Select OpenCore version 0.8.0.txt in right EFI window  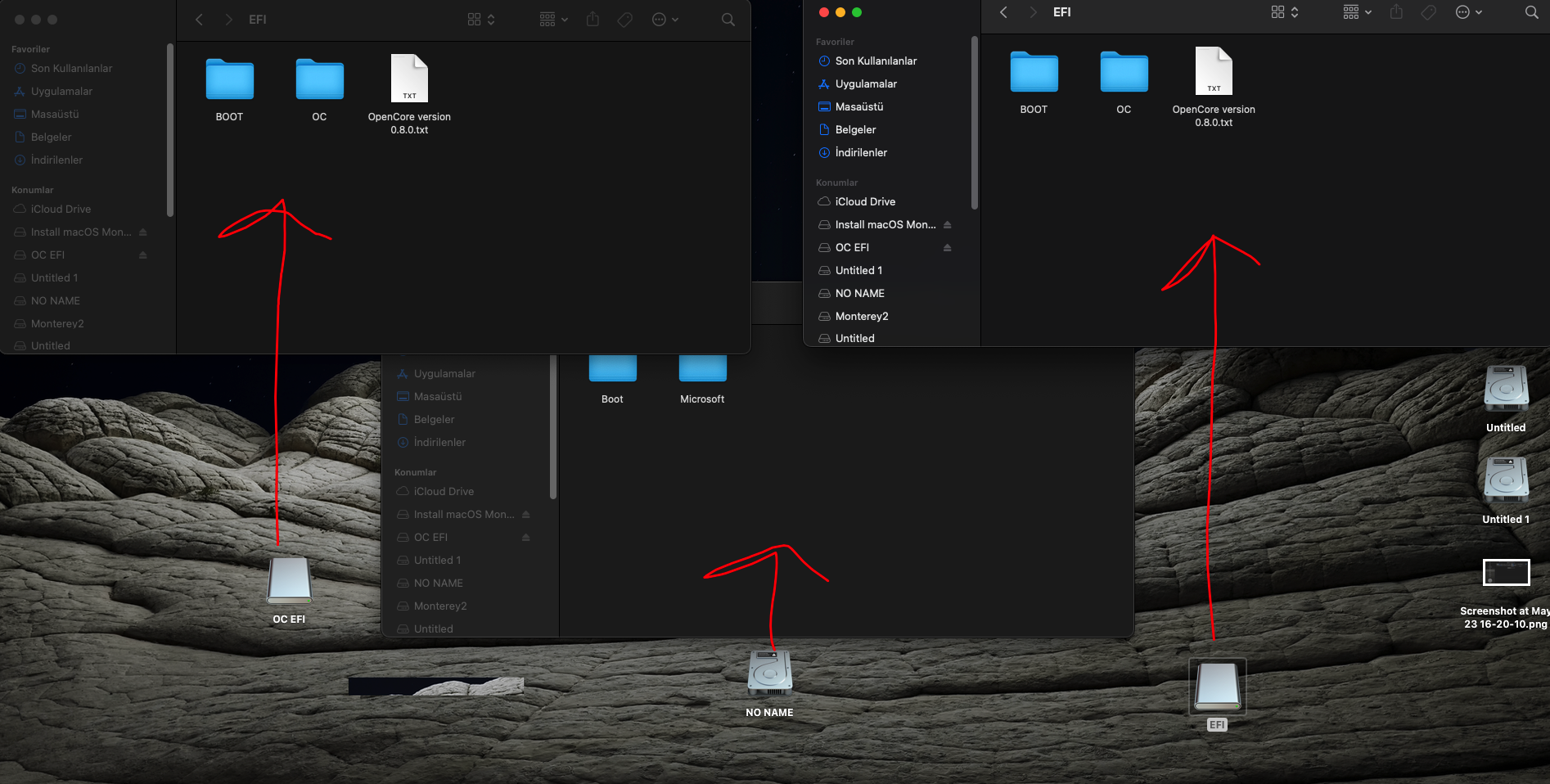[x=1214, y=87]
